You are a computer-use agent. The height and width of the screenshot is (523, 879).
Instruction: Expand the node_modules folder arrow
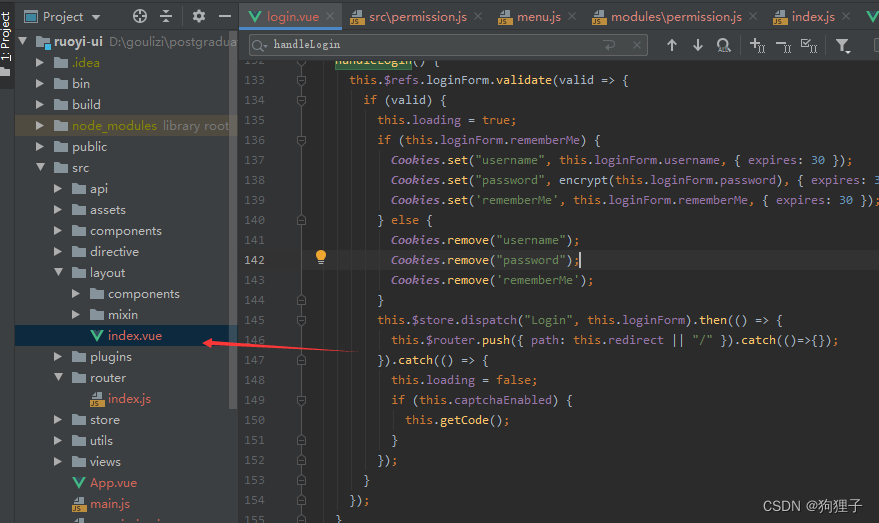click(x=40, y=126)
